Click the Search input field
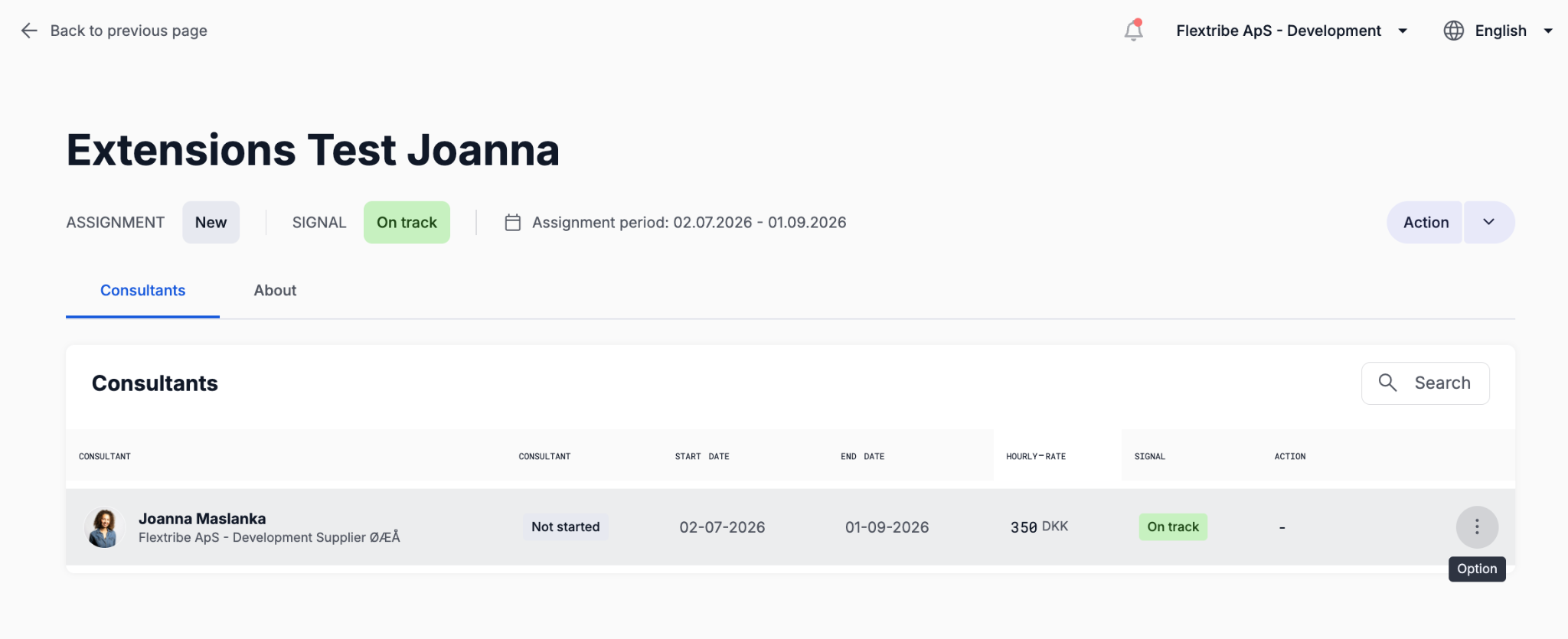This screenshot has height=639, width=1568. pyautogui.click(x=1425, y=383)
